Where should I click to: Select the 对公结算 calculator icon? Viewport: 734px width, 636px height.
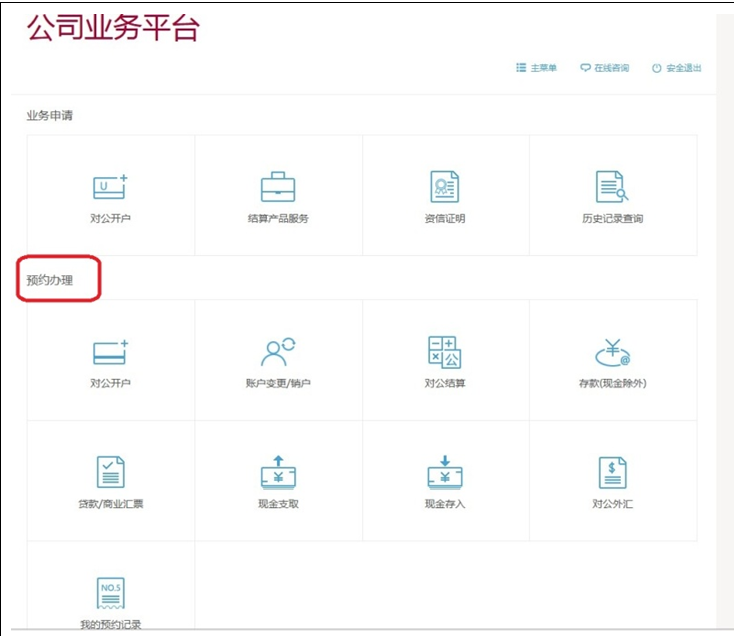point(444,352)
